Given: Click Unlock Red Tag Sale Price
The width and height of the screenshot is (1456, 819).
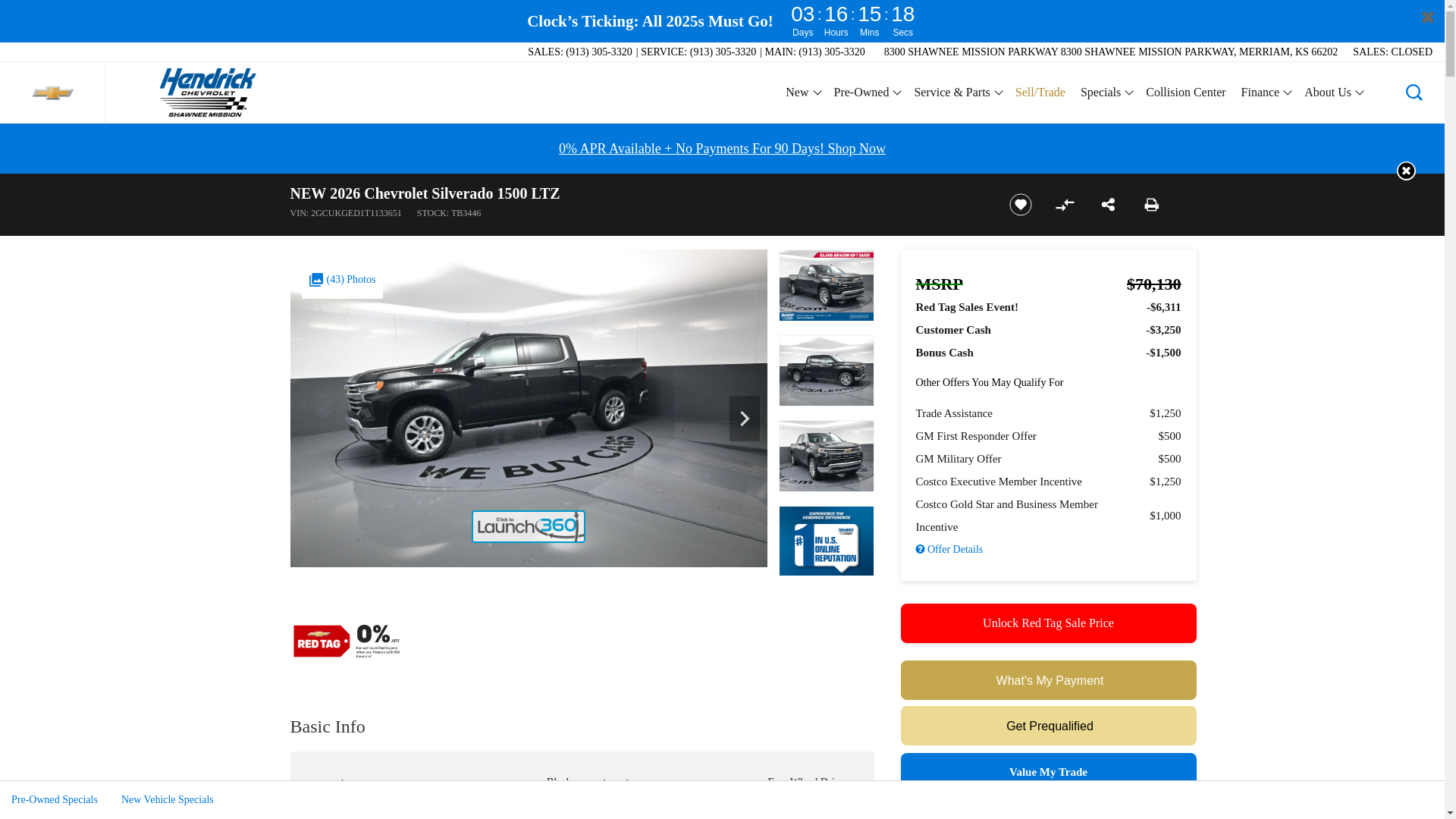Looking at the screenshot, I should [x=1048, y=623].
